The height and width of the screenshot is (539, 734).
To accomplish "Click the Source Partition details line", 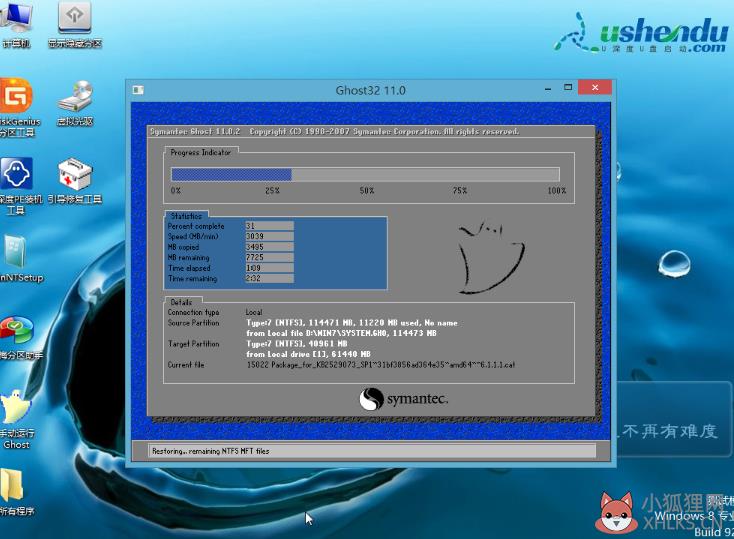I will (x=352, y=323).
